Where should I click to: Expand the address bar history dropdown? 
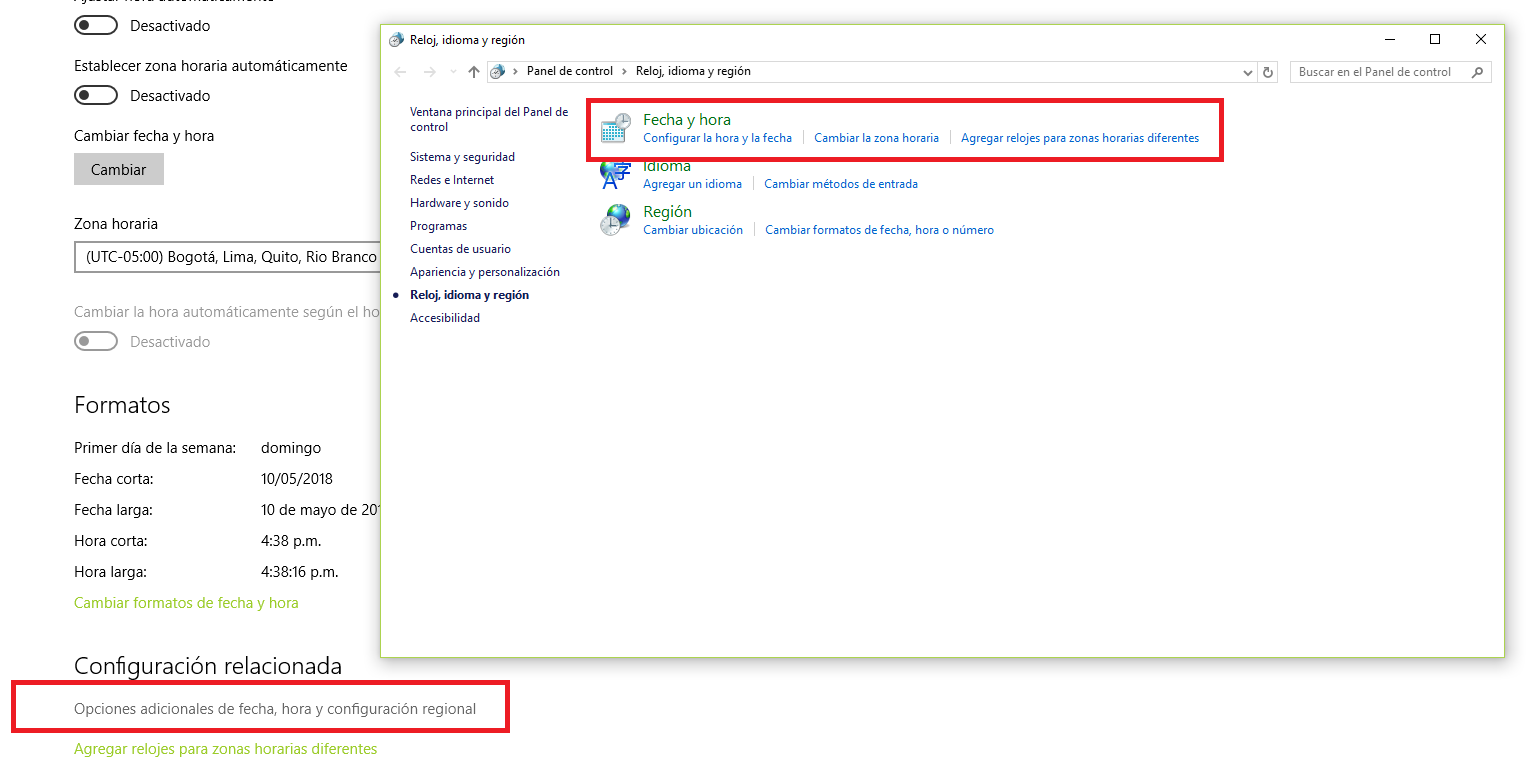[x=1247, y=72]
